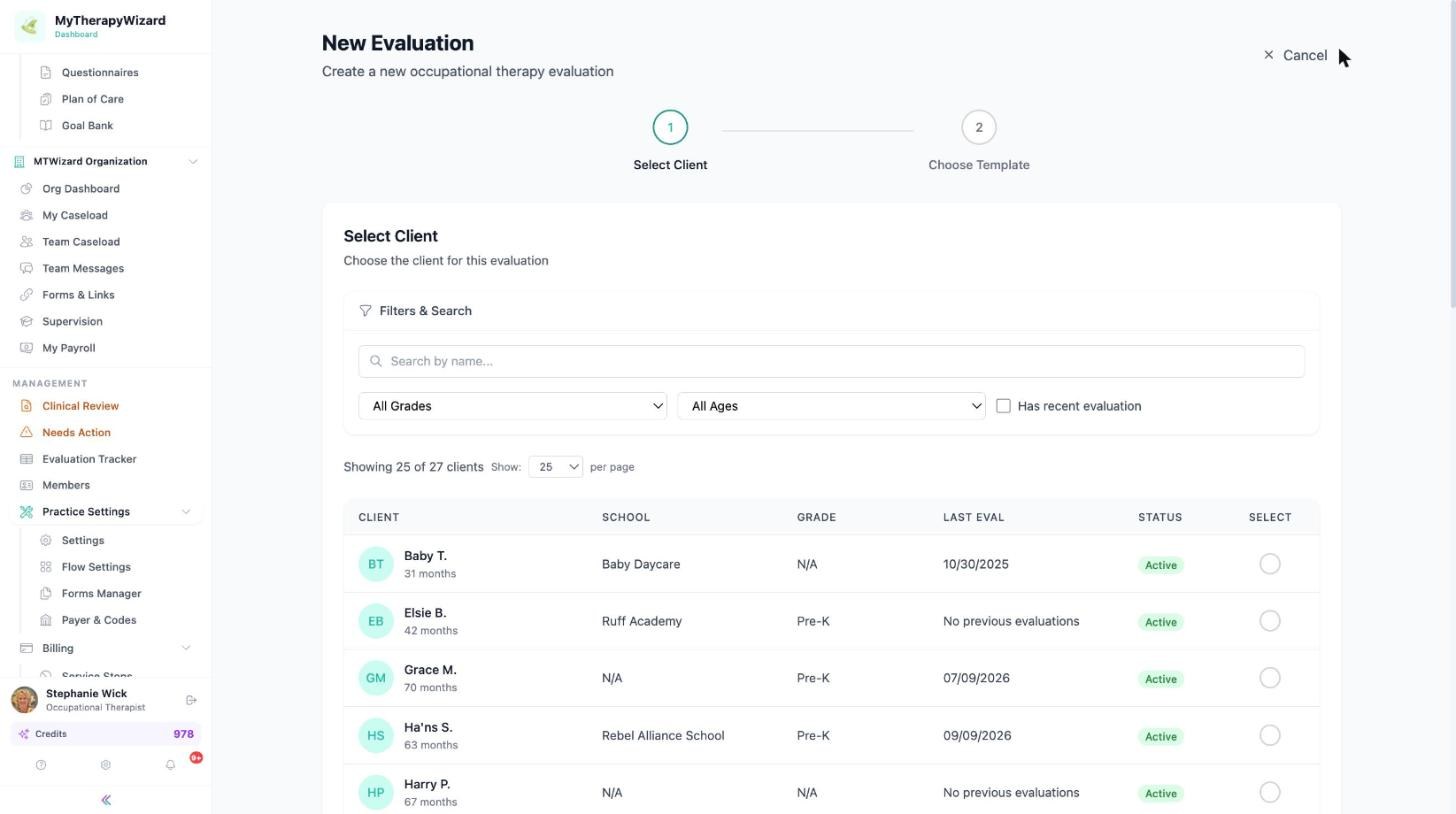This screenshot has width=1456, height=814.
Task: Collapse the MTWizard Organization chevron
Action: pos(193,162)
